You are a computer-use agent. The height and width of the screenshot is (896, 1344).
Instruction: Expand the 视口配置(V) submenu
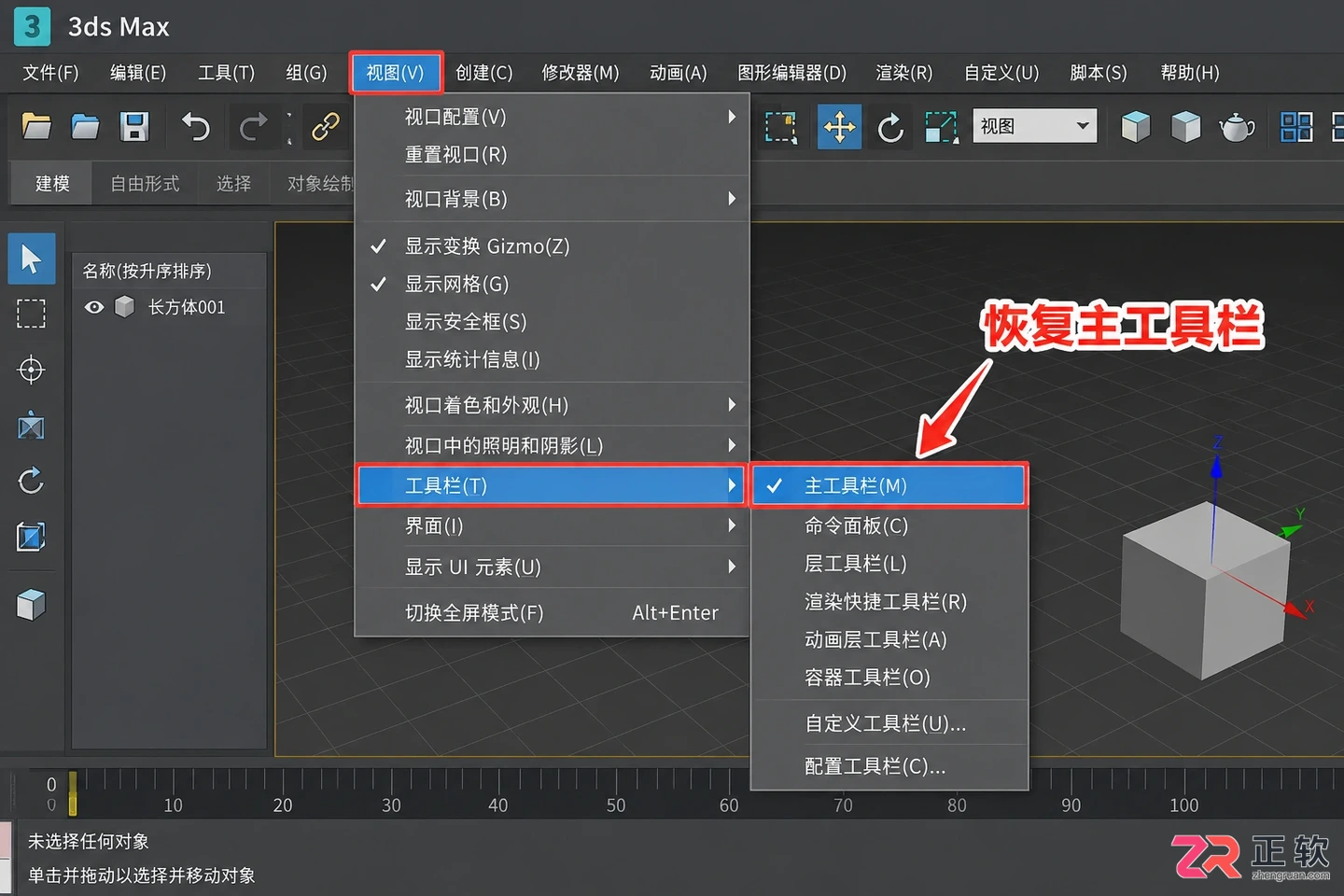[553, 117]
